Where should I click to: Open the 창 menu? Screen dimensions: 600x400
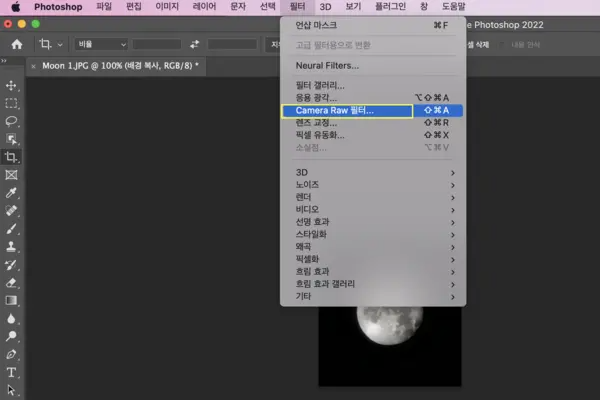click(x=424, y=7)
